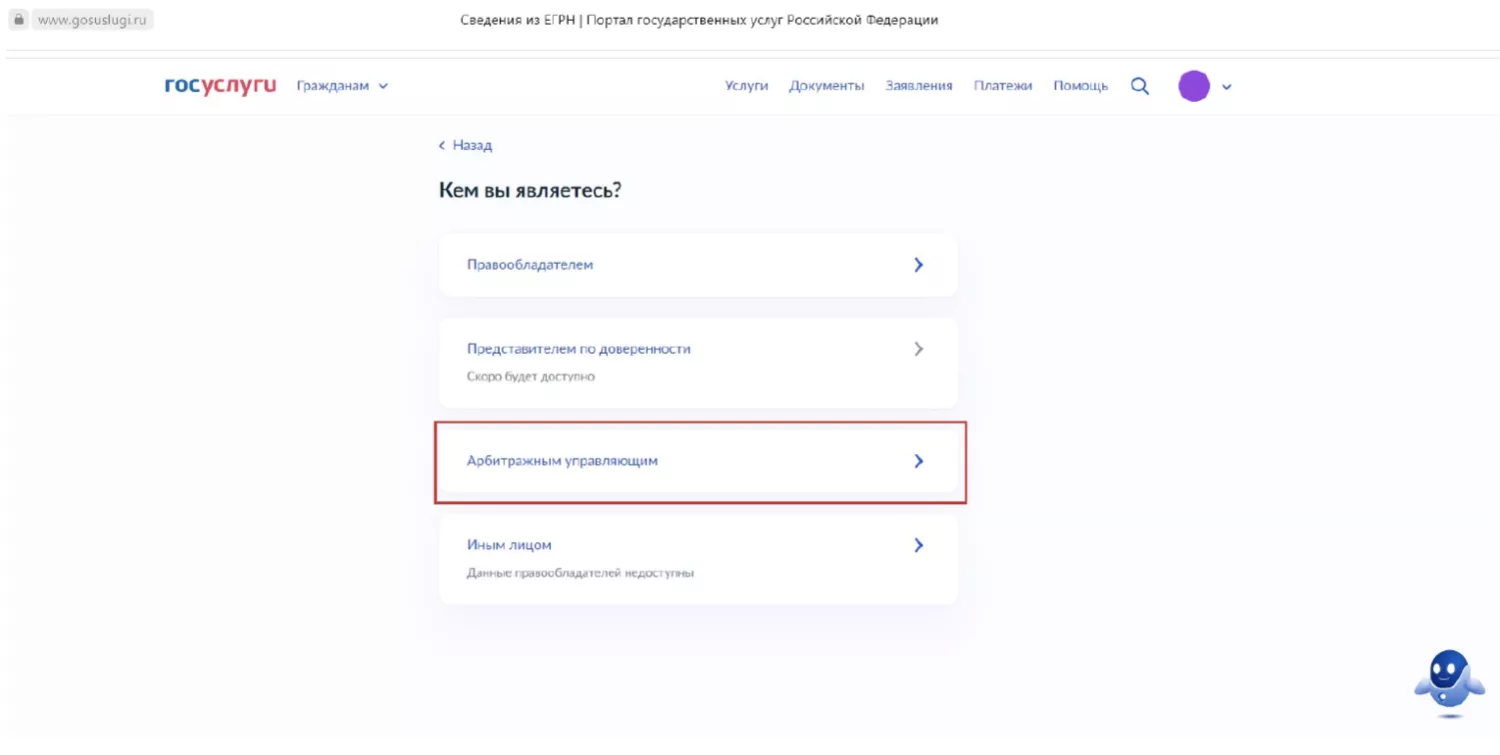This screenshot has width=1500, height=755.
Task: Click the purple user avatar
Action: (1194, 86)
